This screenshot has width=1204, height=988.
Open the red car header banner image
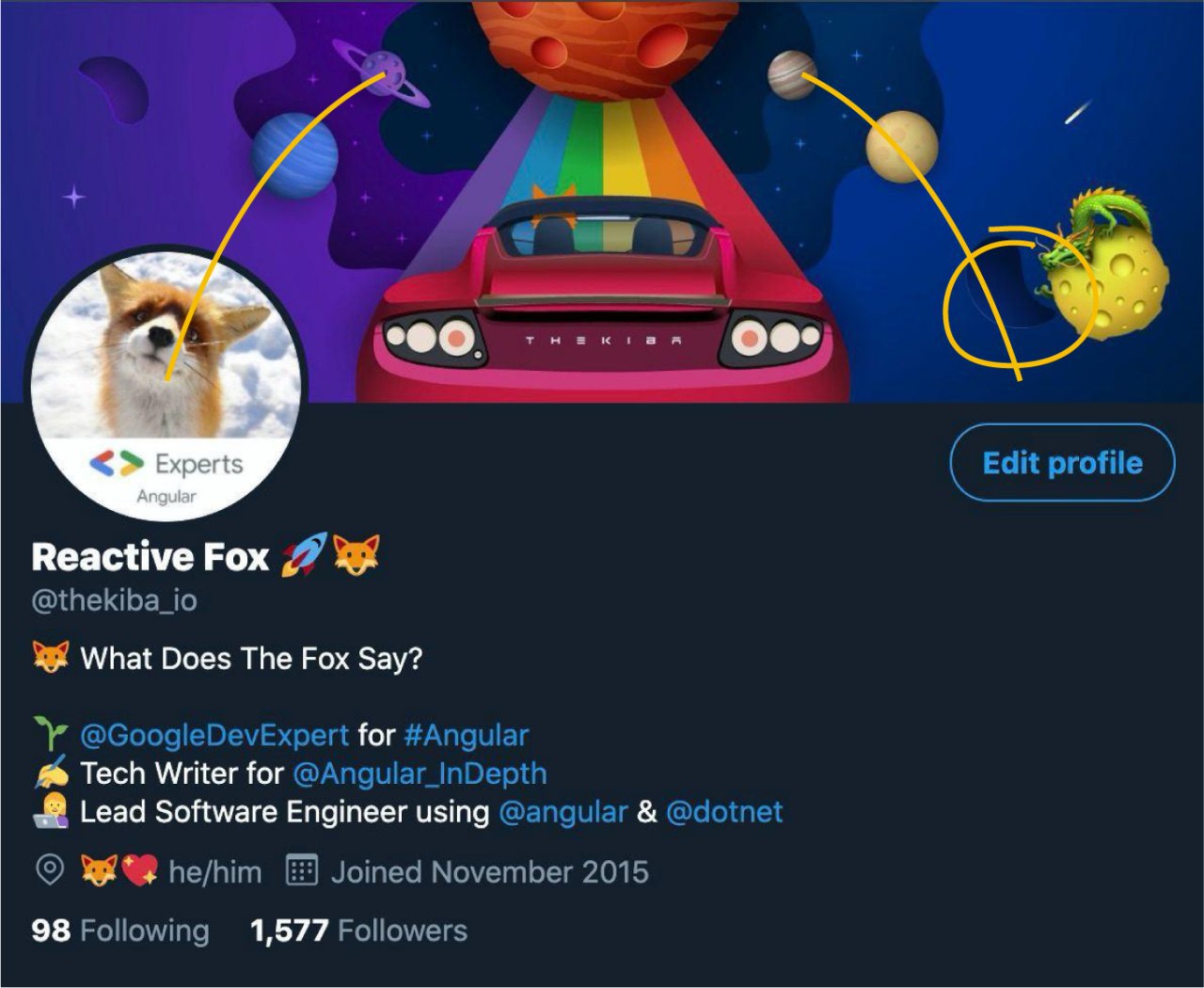coord(602,201)
